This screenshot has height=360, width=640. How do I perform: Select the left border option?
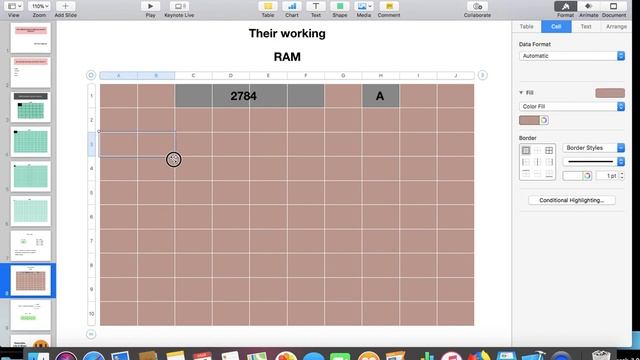[526, 162]
